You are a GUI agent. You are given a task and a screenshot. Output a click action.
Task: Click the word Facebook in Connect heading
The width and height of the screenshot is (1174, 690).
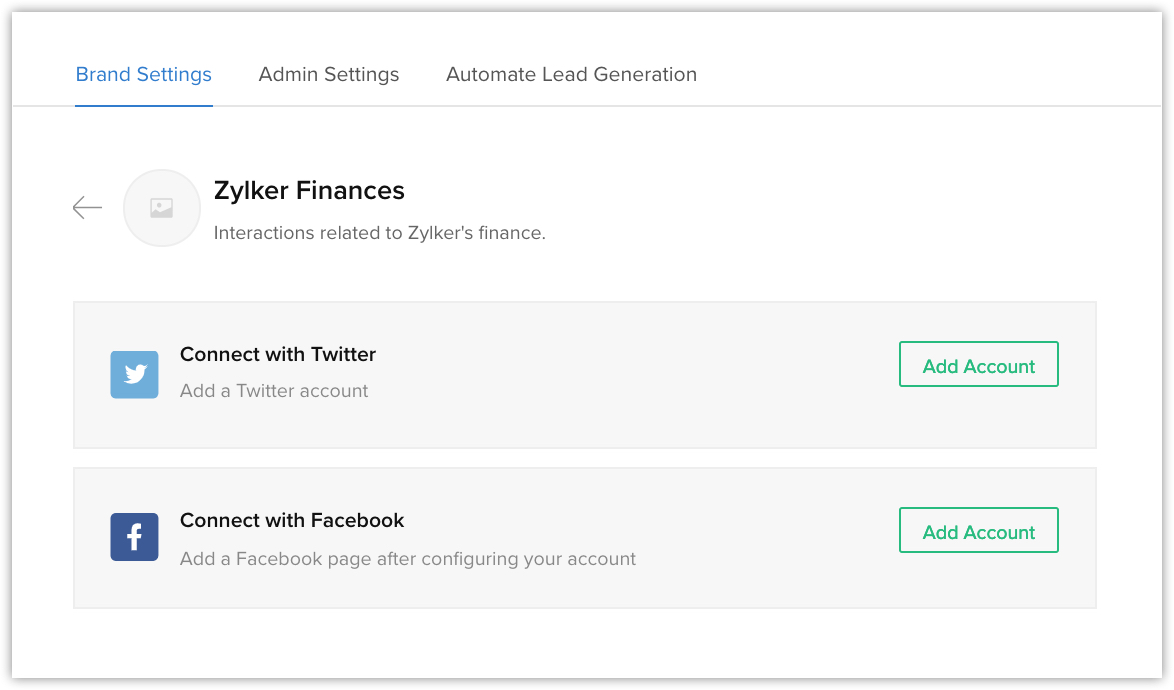tap(357, 520)
